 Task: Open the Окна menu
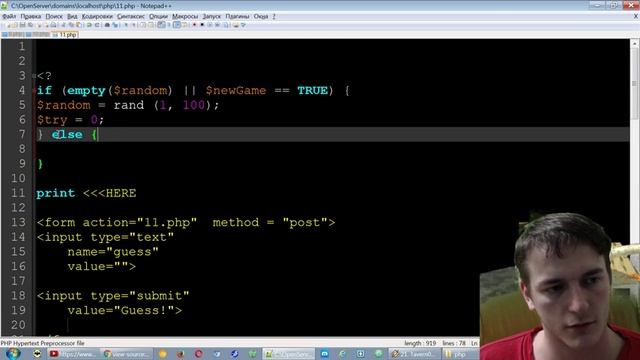[261, 16]
